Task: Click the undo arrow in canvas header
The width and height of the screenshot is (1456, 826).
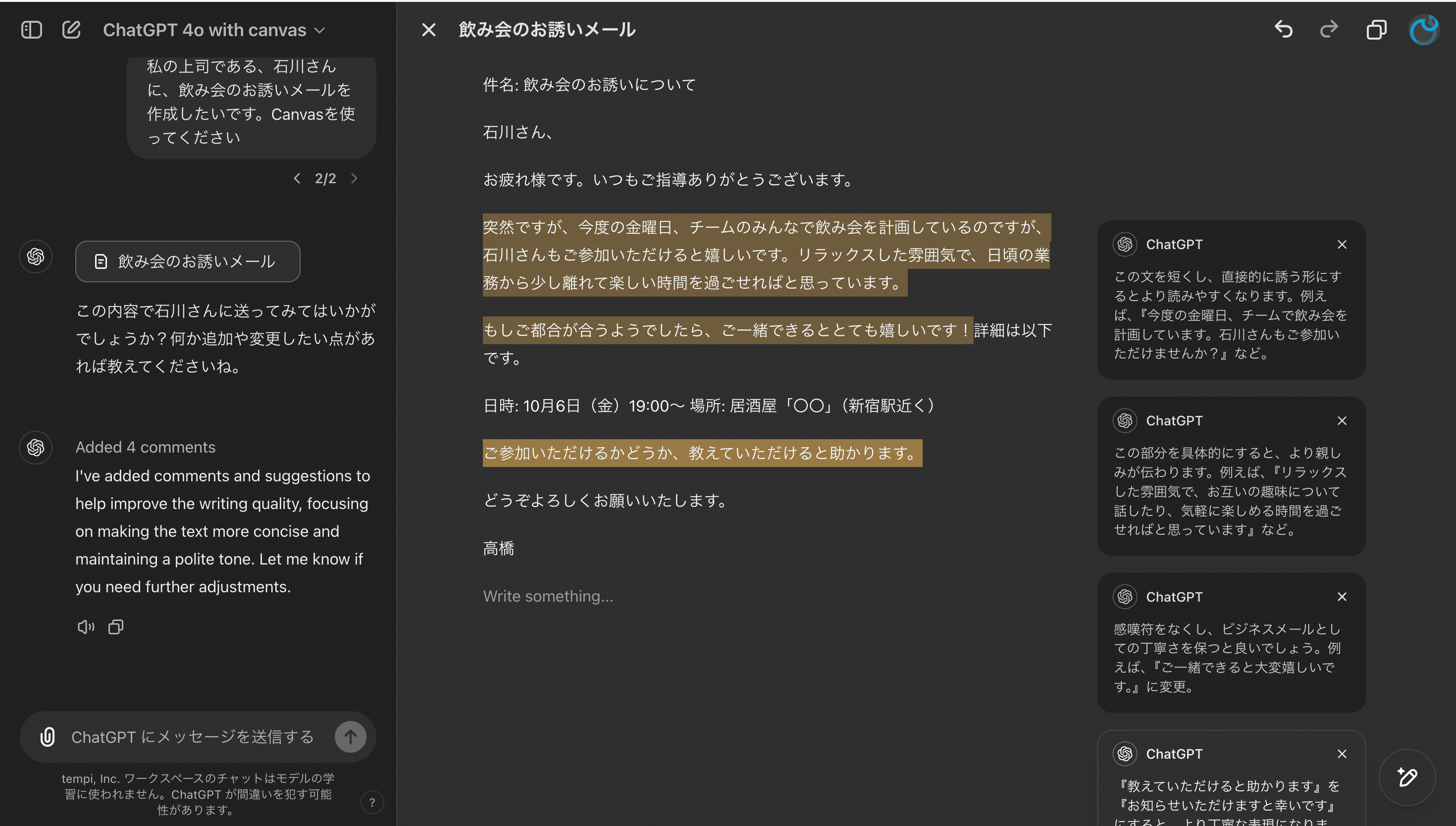Action: [x=1284, y=29]
